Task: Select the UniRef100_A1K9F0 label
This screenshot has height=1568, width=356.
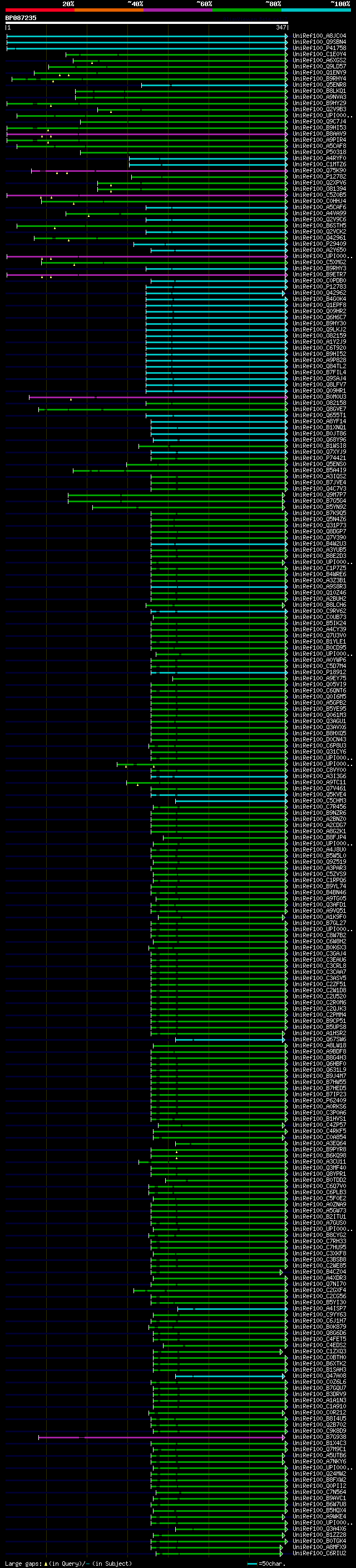Action: 319,917
